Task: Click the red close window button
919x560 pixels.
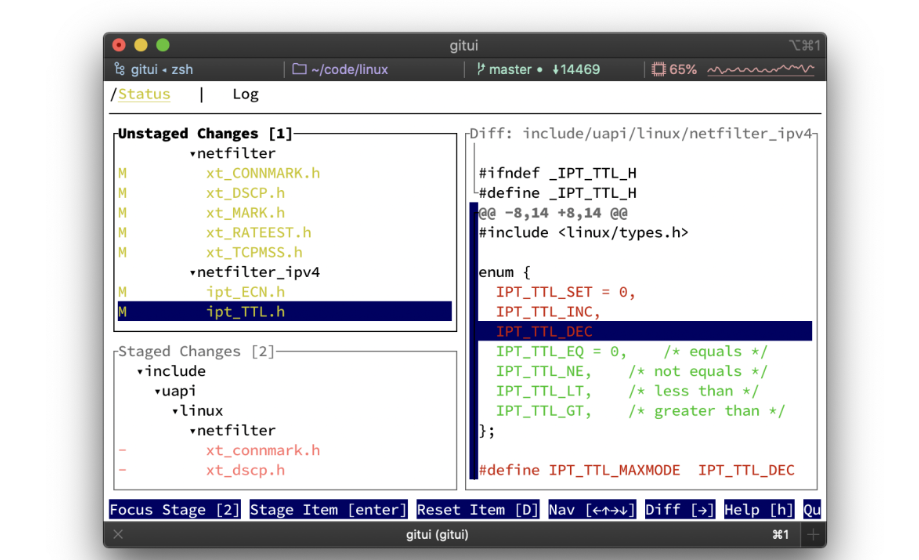Action: [119, 45]
